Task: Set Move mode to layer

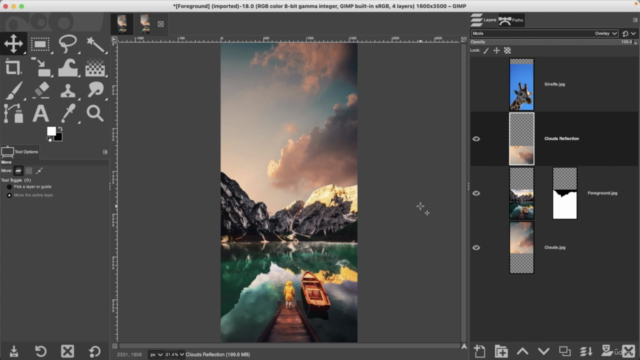Action: (18, 171)
